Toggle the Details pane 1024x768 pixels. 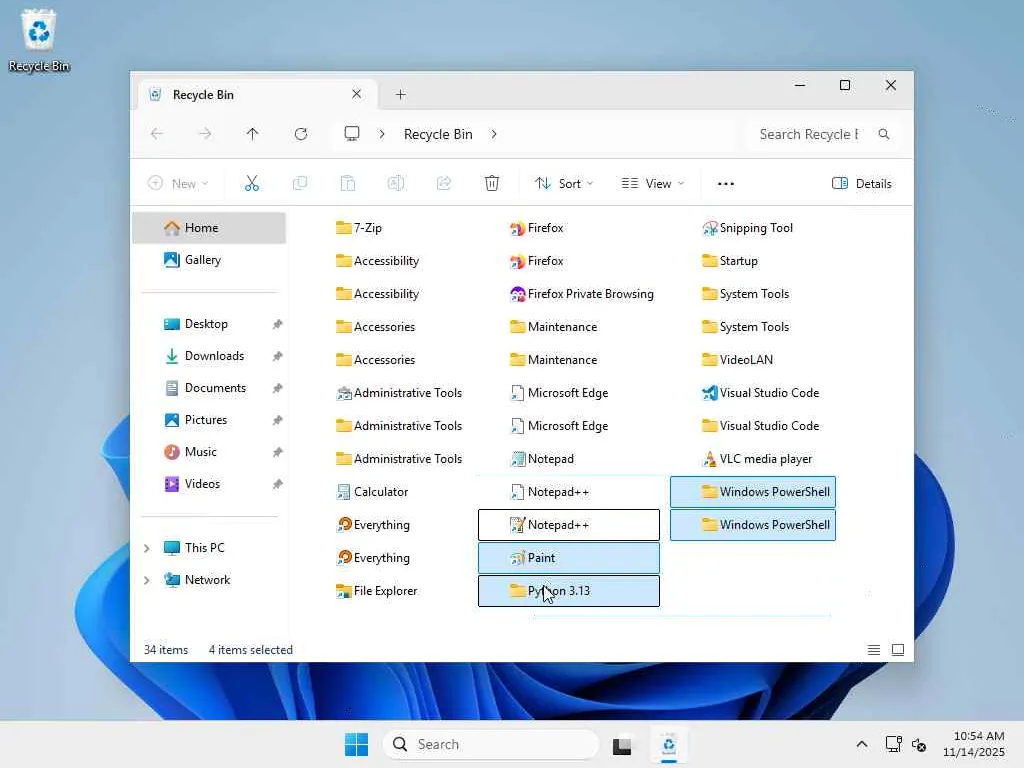pos(862,184)
